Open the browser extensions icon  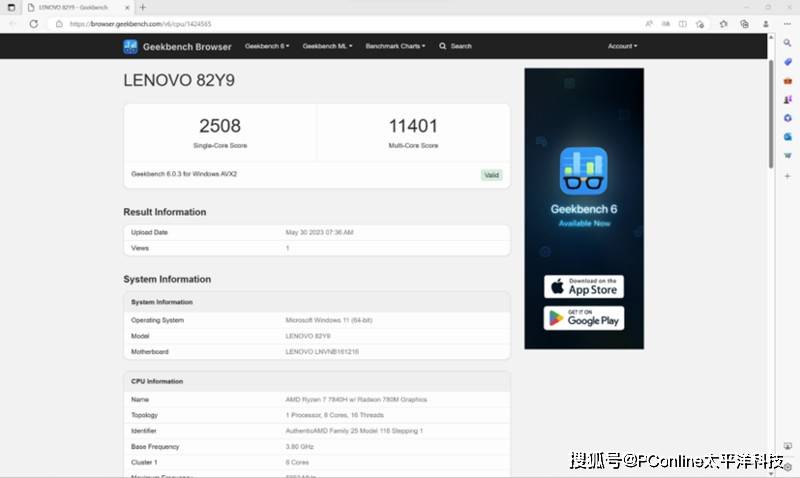click(723, 24)
